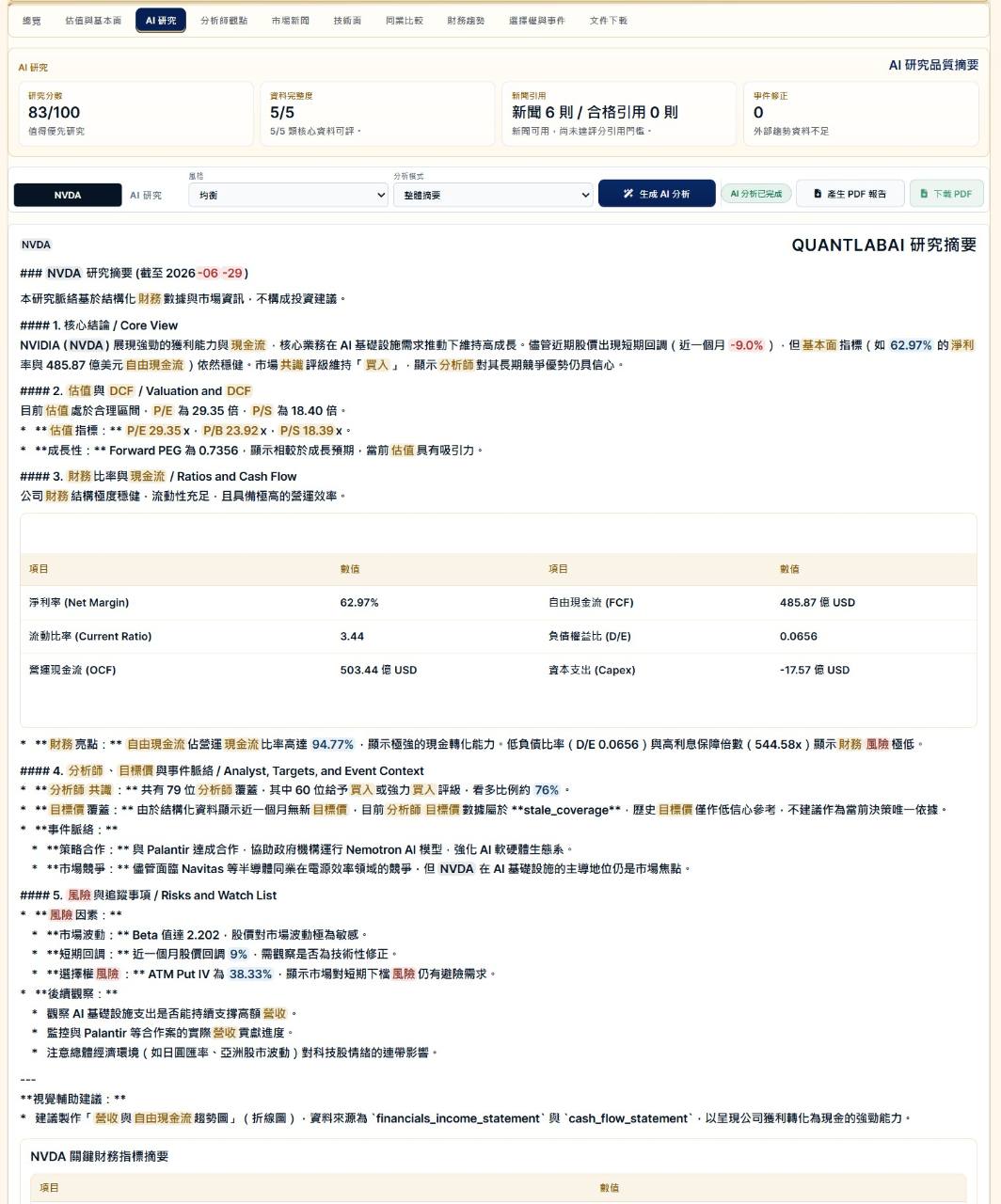
Task: Click the highlighted -9.0% figure
Action: (x=747, y=345)
